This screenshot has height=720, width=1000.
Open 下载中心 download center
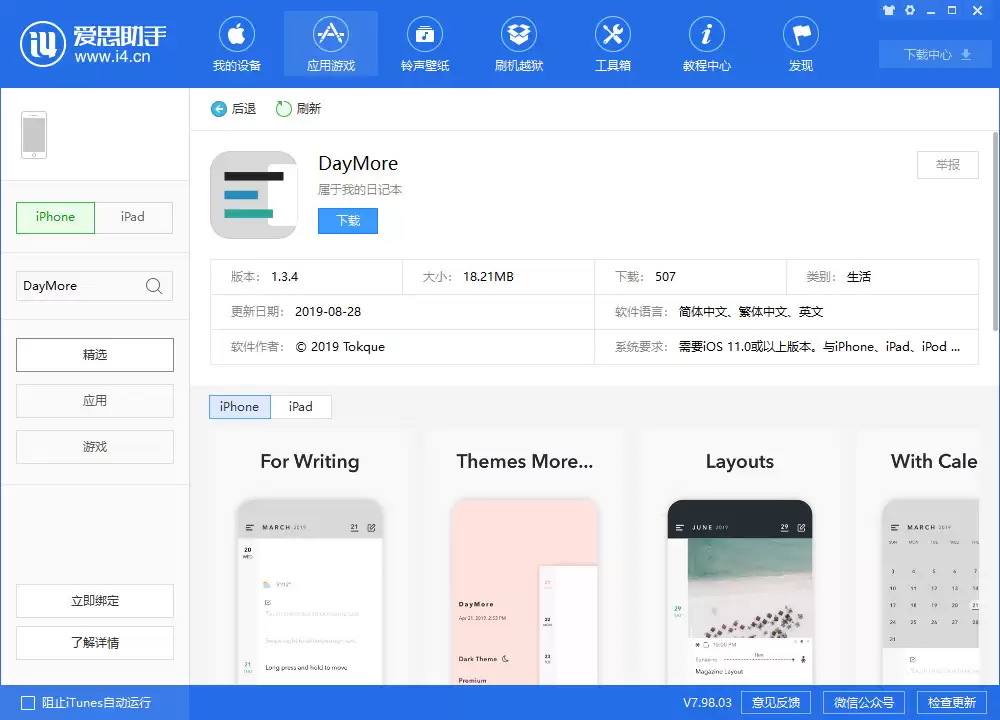[935, 55]
